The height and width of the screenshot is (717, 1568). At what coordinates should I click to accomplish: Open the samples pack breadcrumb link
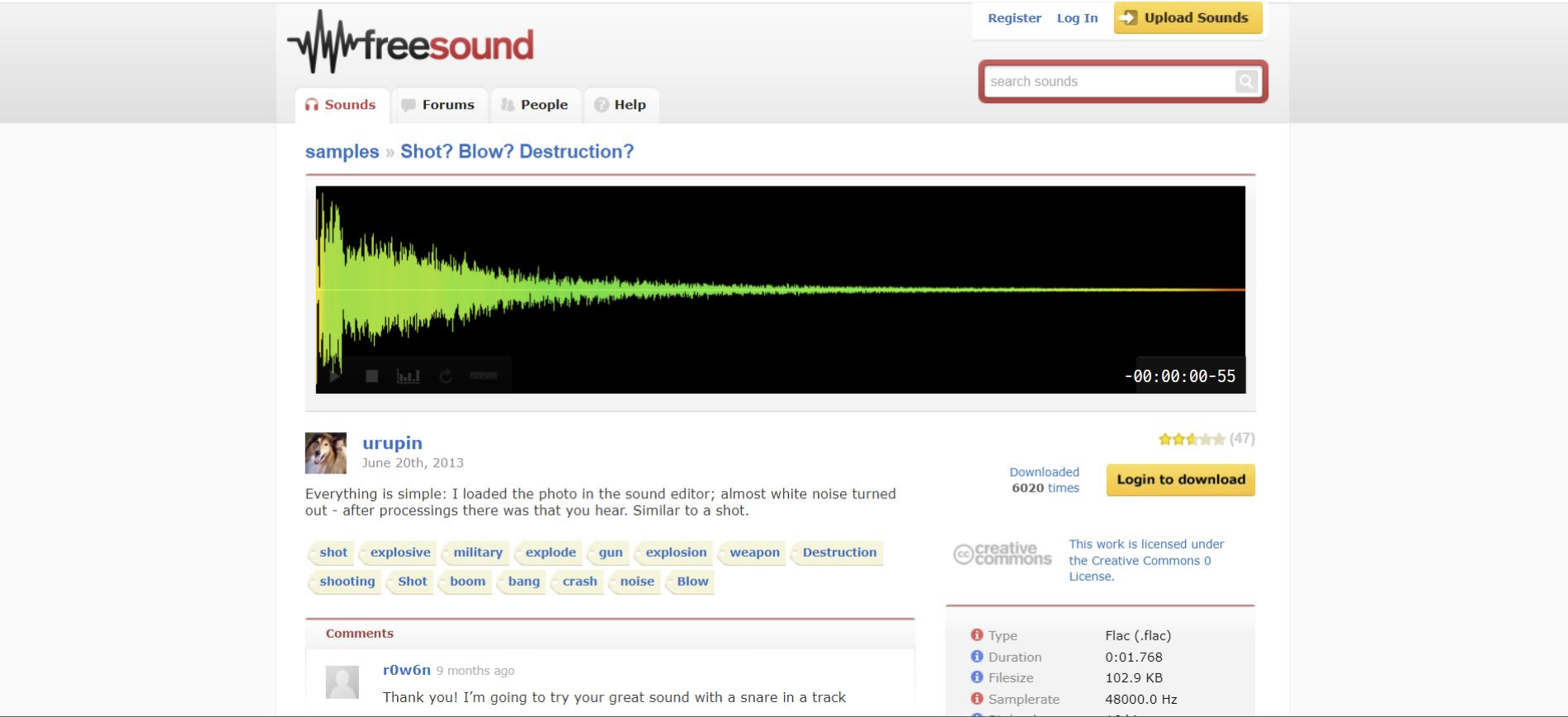pos(342,152)
